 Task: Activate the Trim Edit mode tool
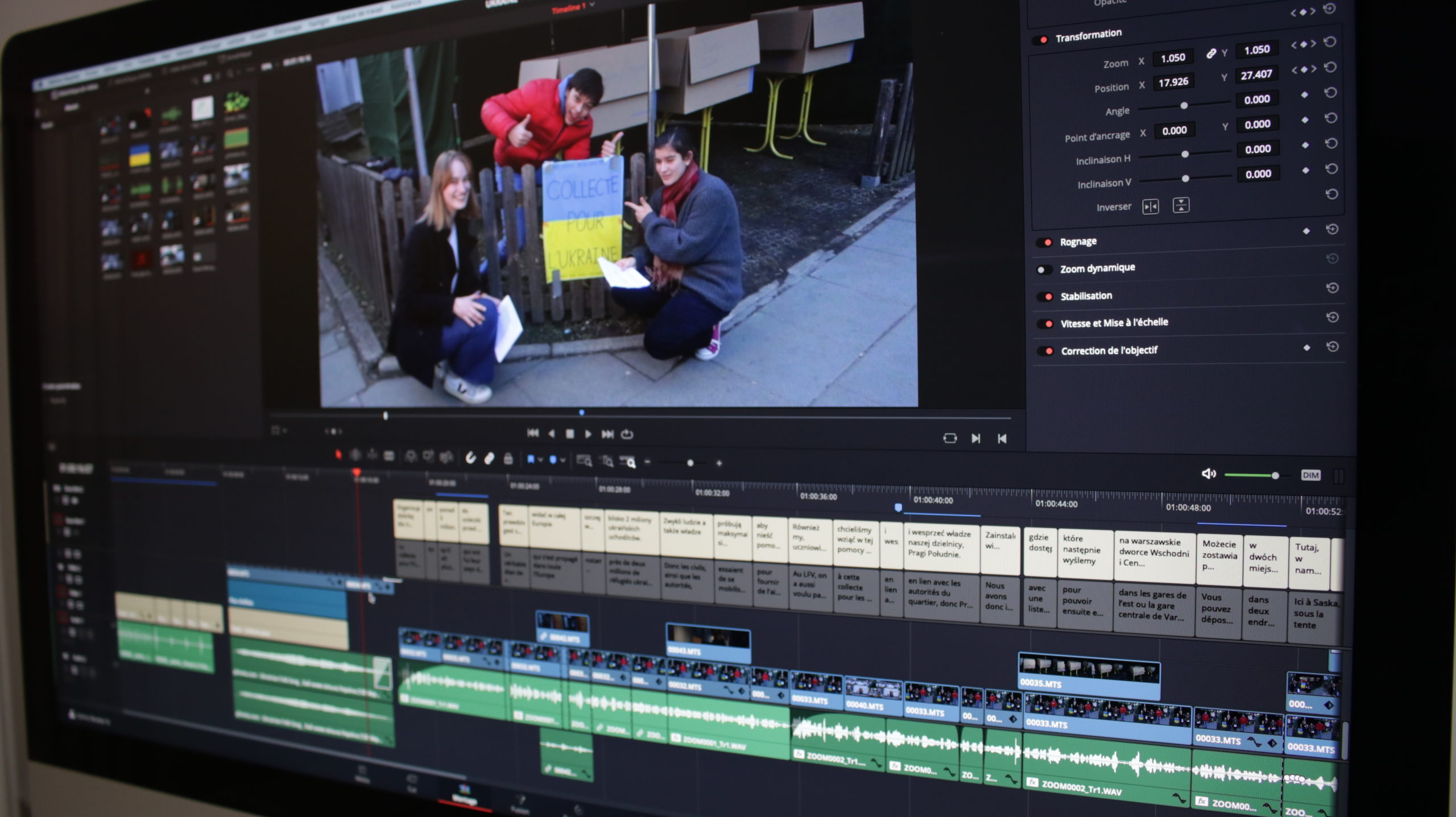pyautogui.click(x=355, y=455)
